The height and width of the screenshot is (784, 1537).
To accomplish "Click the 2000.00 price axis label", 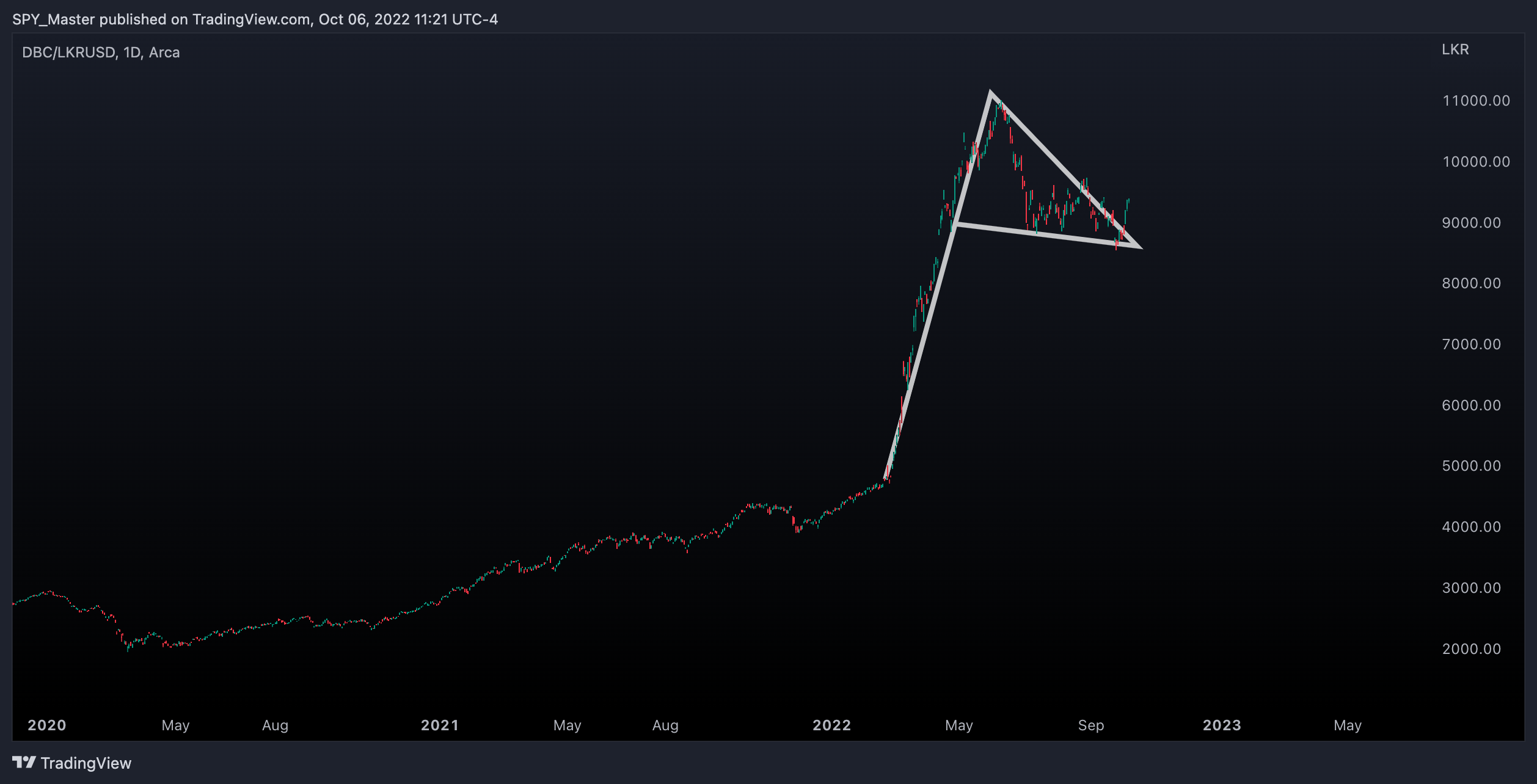I will tap(1471, 649).
